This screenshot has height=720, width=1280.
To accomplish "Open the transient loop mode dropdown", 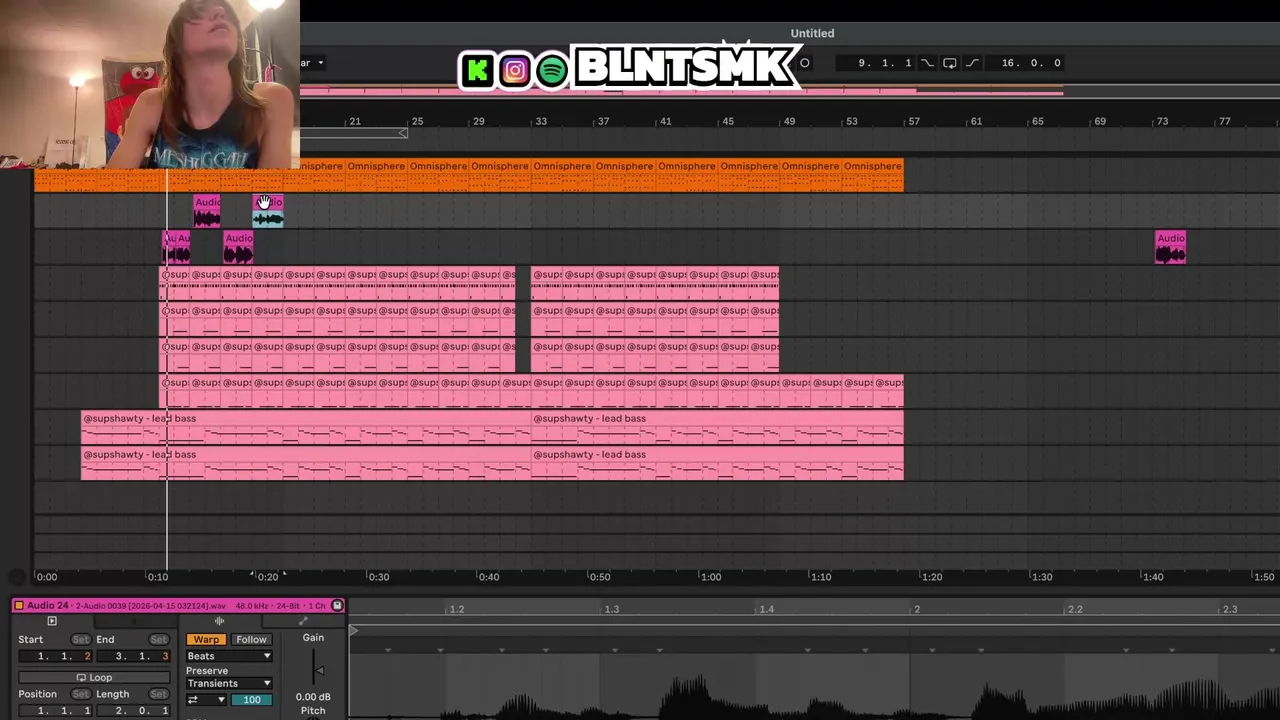I will pos(206,699).
